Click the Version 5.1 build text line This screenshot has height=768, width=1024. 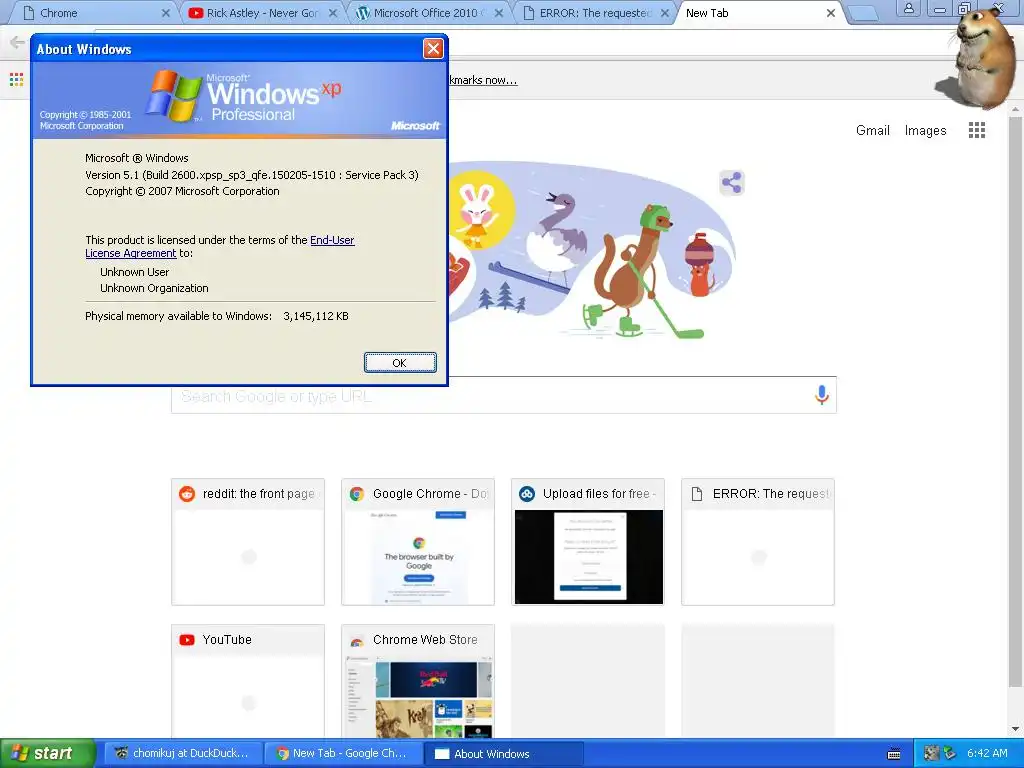(x=252, y=175)
